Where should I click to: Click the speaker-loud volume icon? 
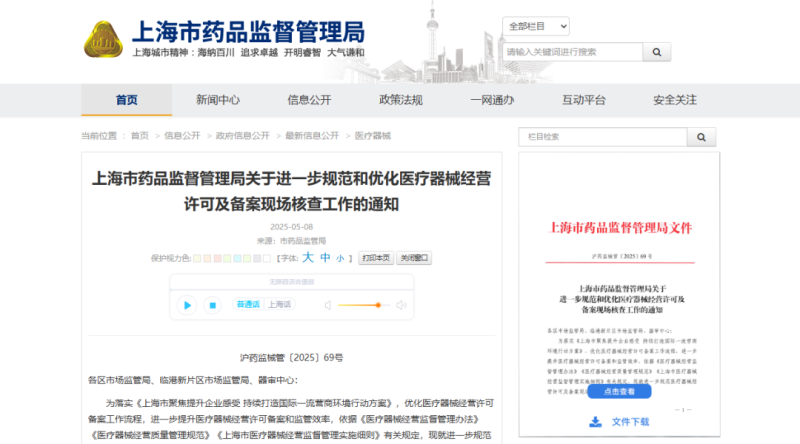point(402,305)
